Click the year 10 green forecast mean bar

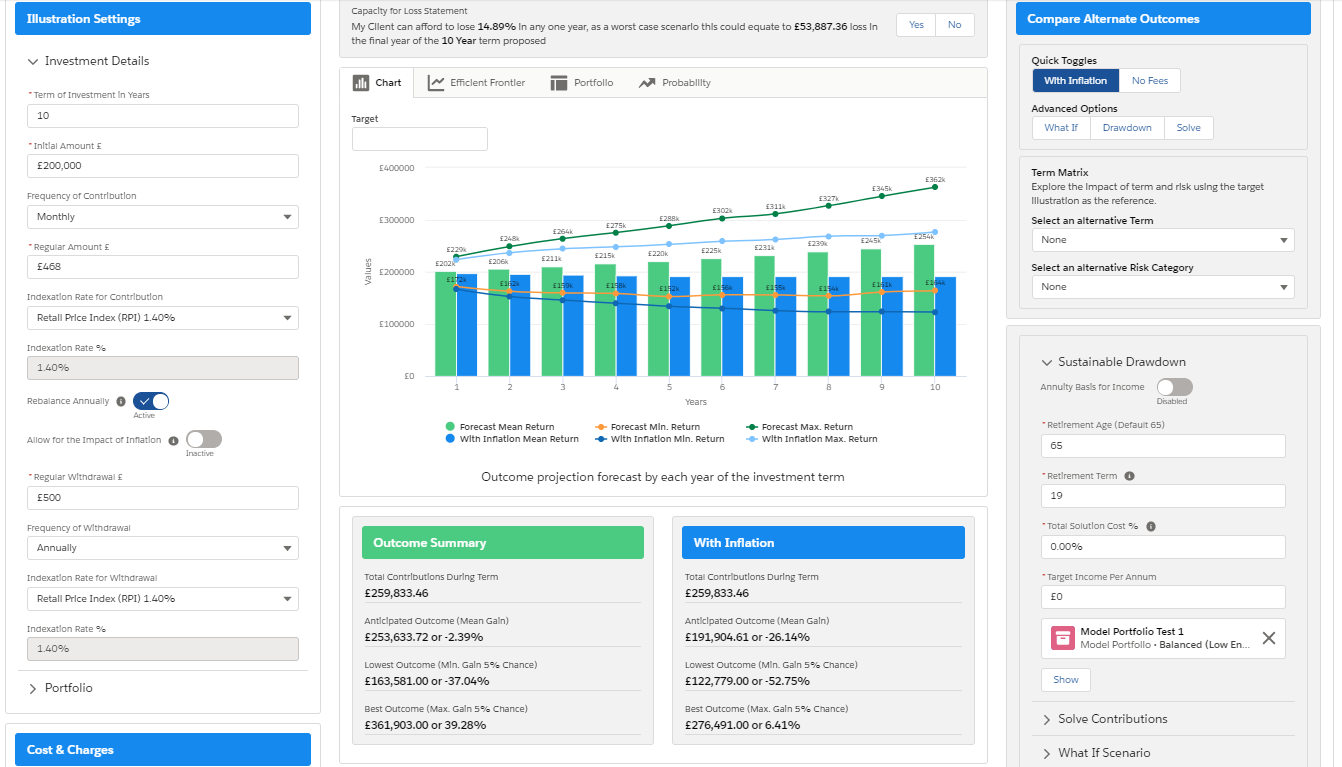coord(924,310)
